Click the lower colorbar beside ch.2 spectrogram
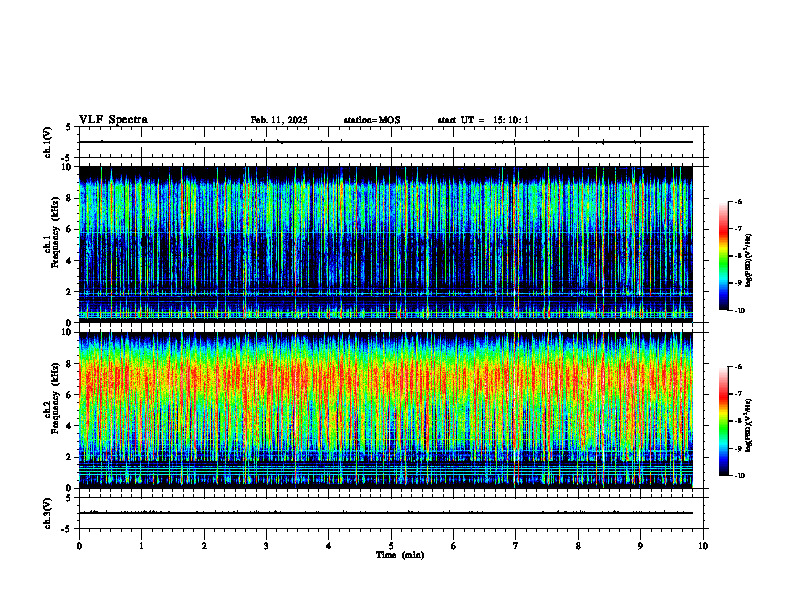Screen dimensions: 792x612 tap(724, 421)
